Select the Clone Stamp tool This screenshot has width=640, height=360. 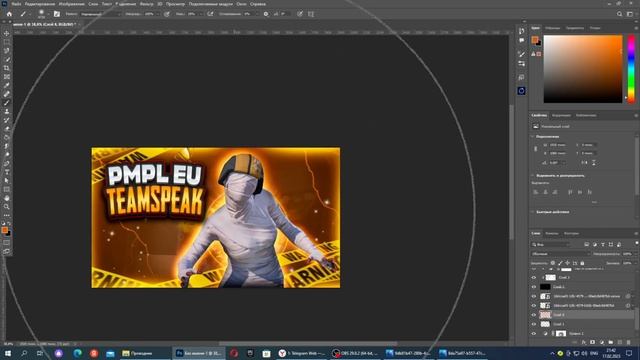click(7, 111)
